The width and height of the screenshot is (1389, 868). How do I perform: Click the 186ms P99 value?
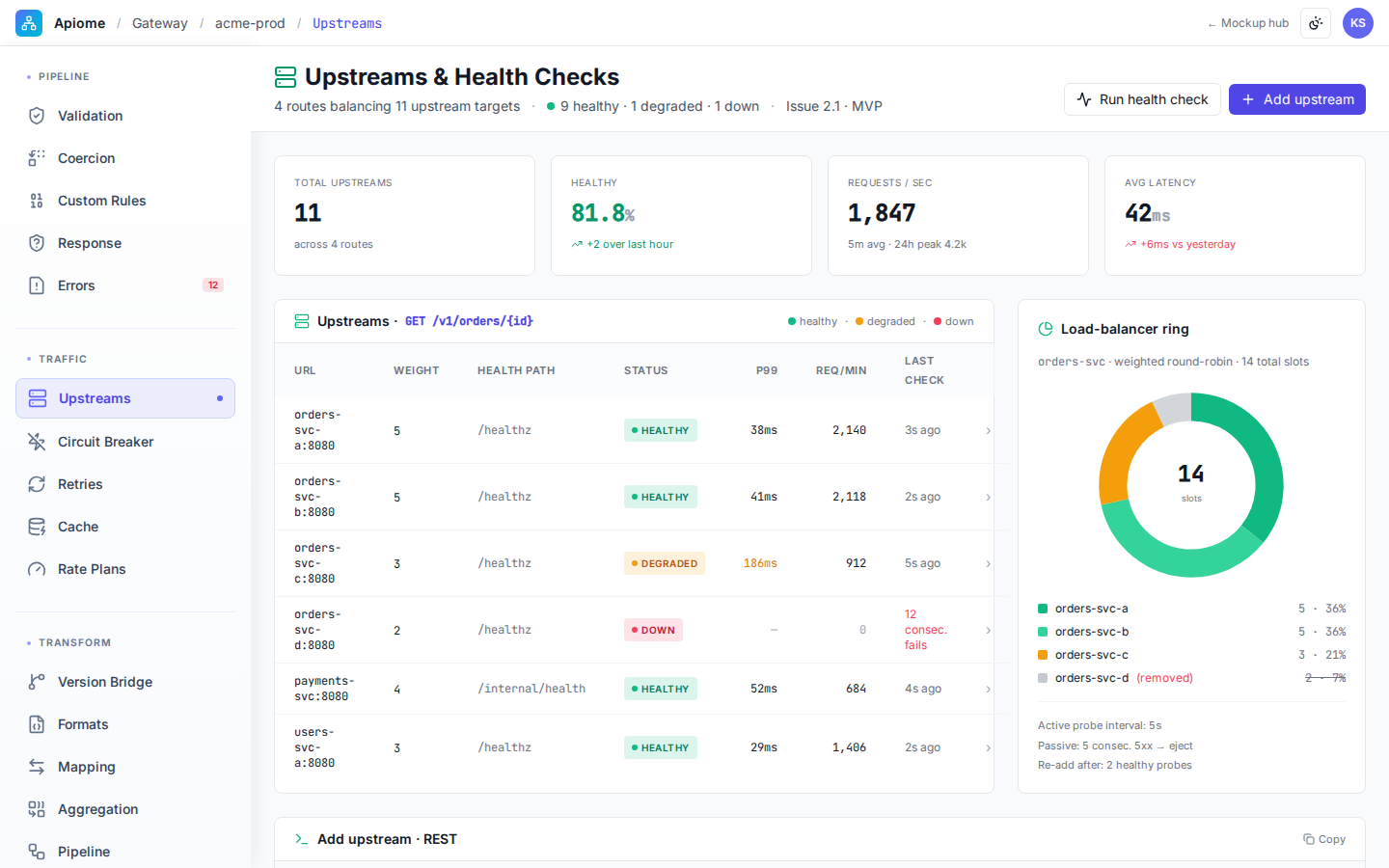(x=760, y=563)
